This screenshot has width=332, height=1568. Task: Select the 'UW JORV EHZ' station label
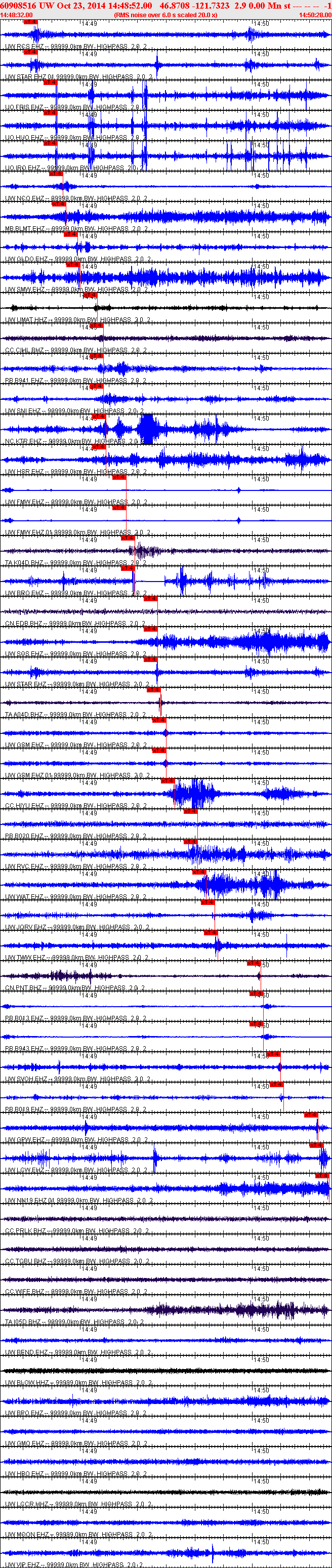point(27,928)
